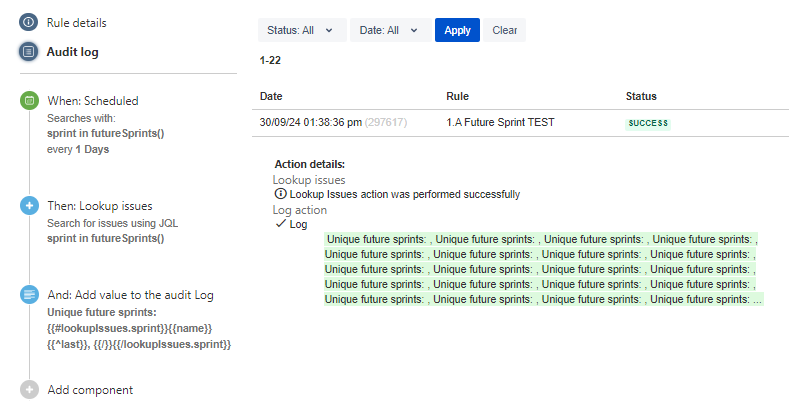Open the Status: All dropdown
789x416 pixels.
[x=301, y=30]
